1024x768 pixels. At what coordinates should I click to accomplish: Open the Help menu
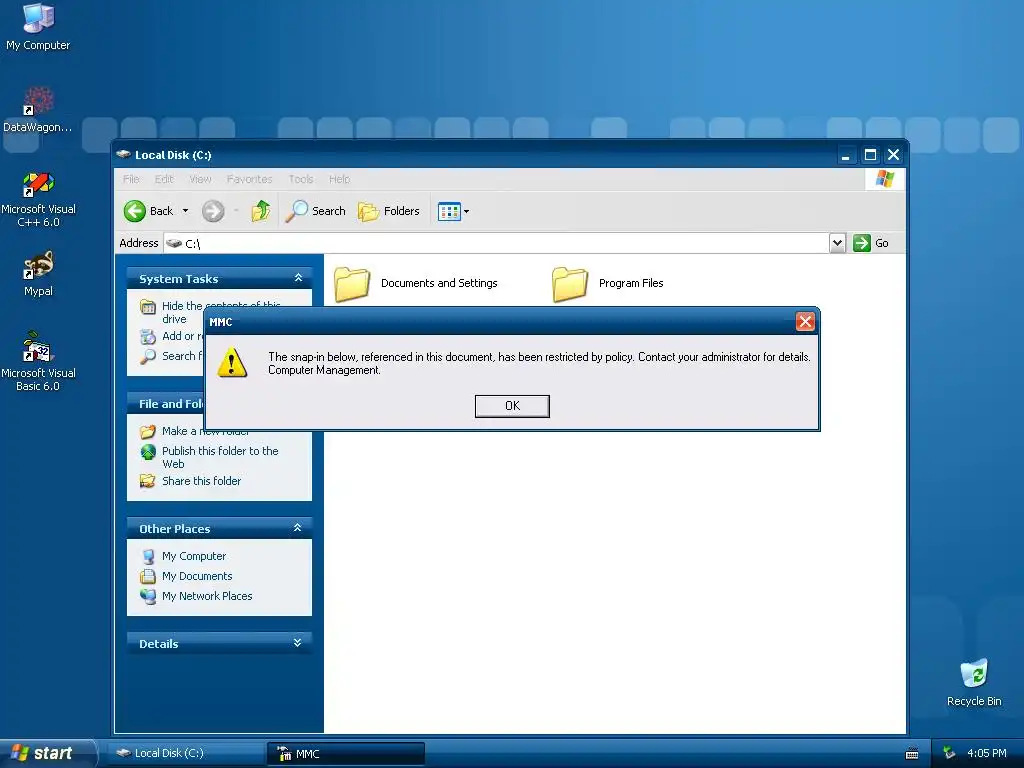tap(339, 179)
